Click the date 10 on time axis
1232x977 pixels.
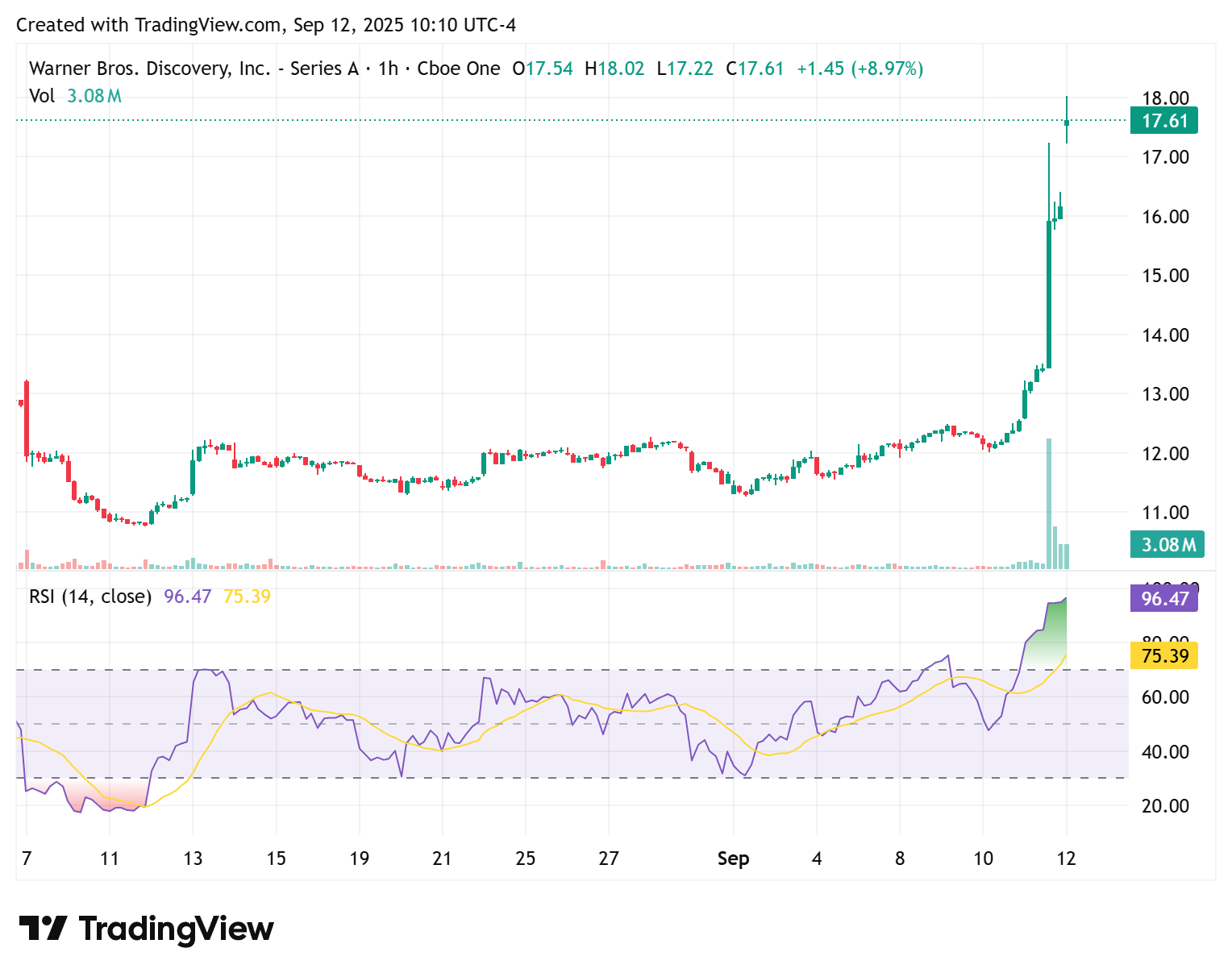(x=983, y=859)
